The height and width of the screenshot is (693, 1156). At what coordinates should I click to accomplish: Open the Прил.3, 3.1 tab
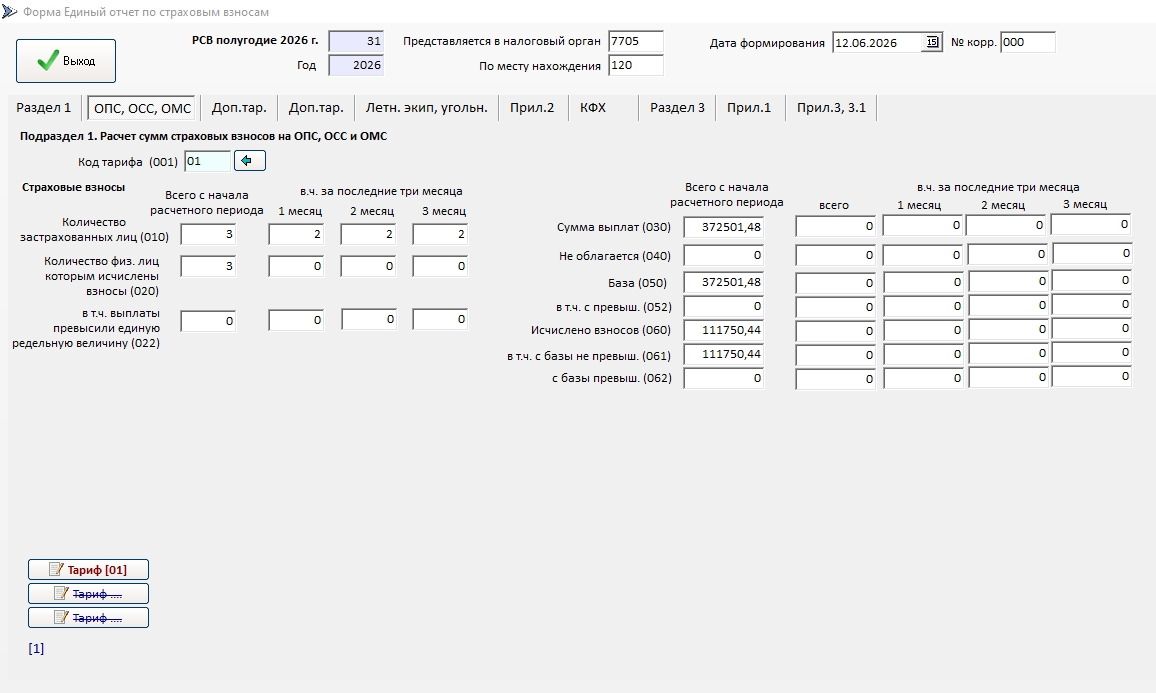(831, 108)
